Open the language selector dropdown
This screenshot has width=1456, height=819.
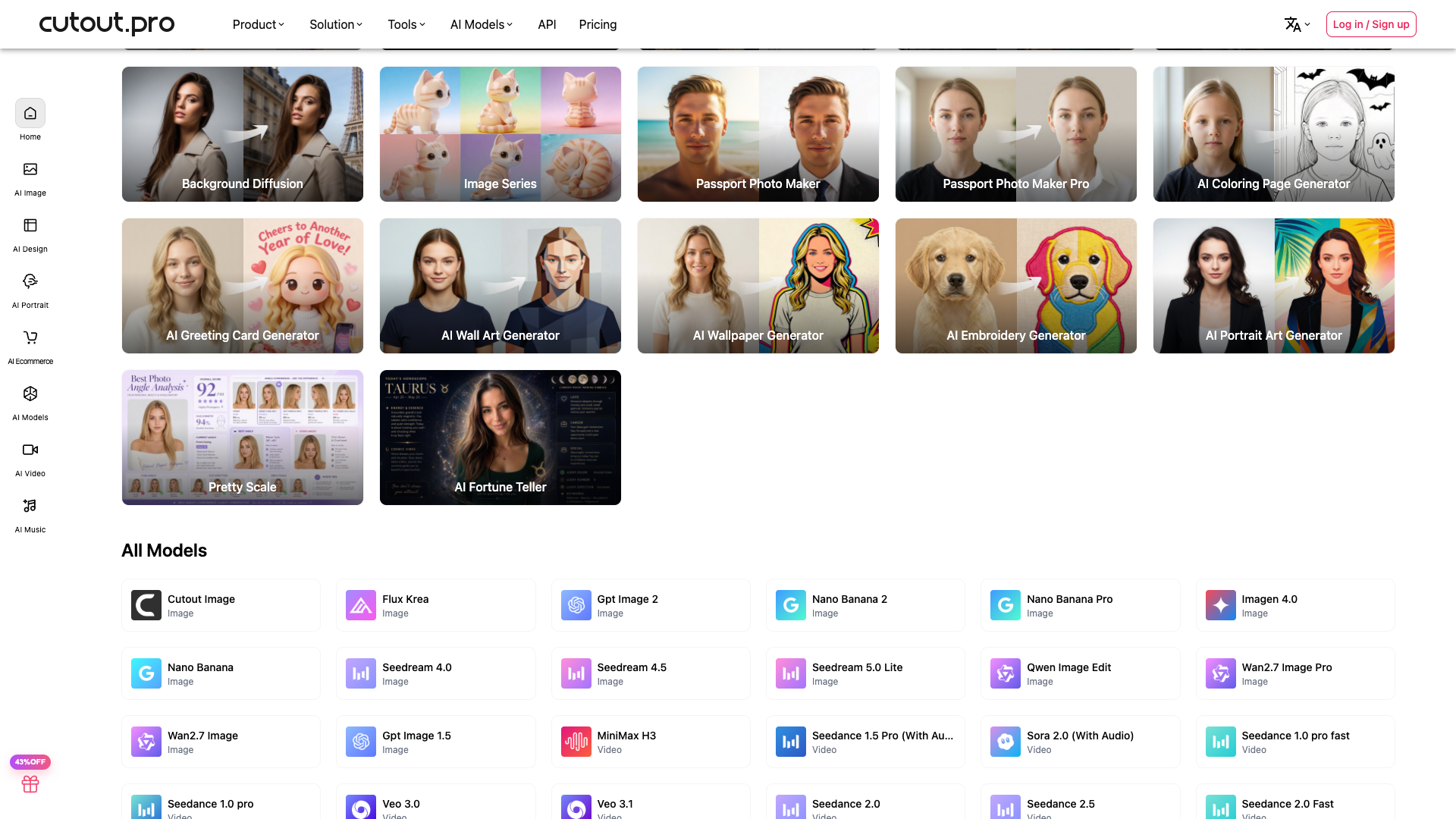(x=1298, y=24)
